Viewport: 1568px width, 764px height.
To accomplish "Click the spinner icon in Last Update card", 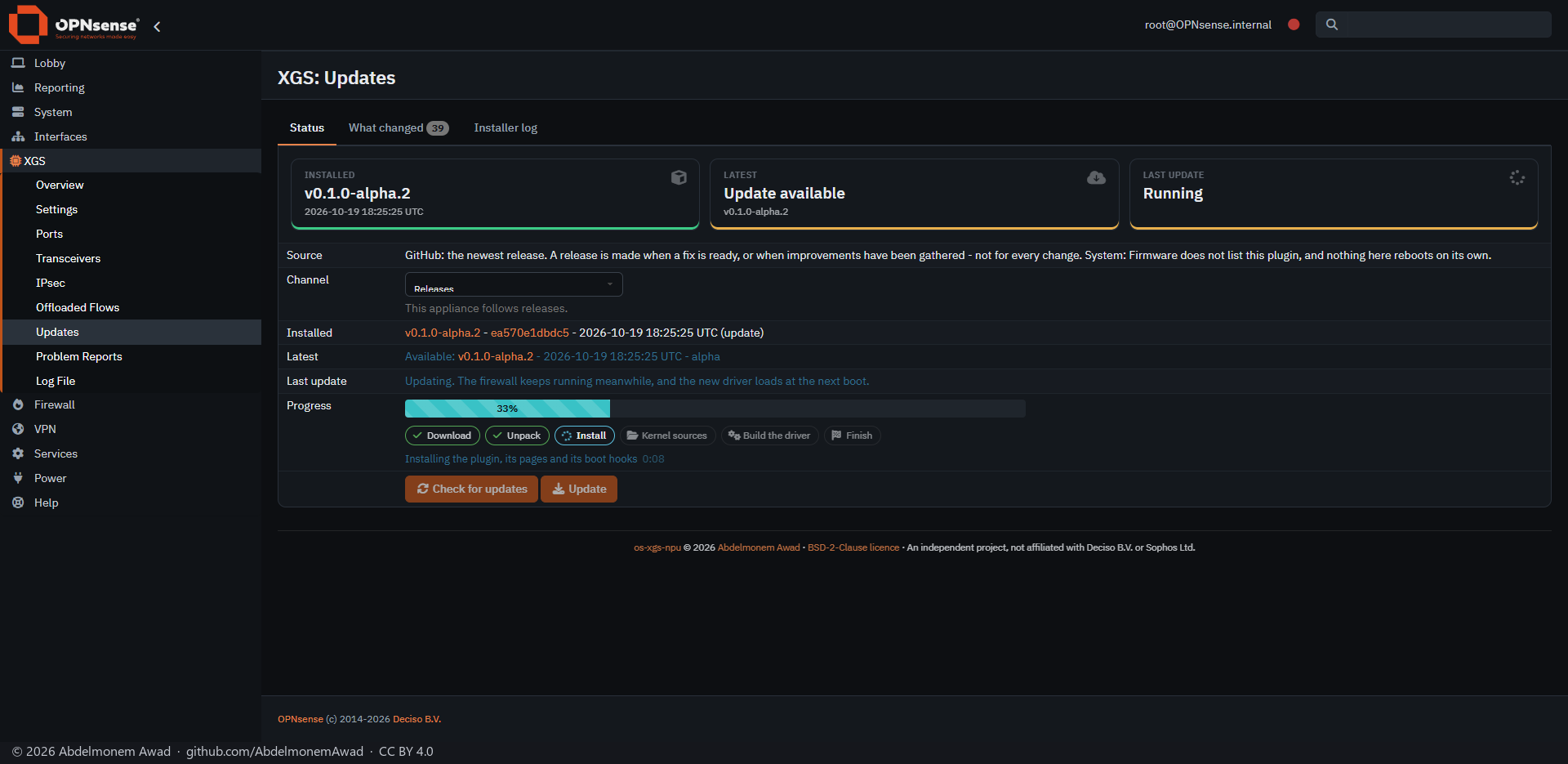I will pyautogui.click(x=1517, y=177).
